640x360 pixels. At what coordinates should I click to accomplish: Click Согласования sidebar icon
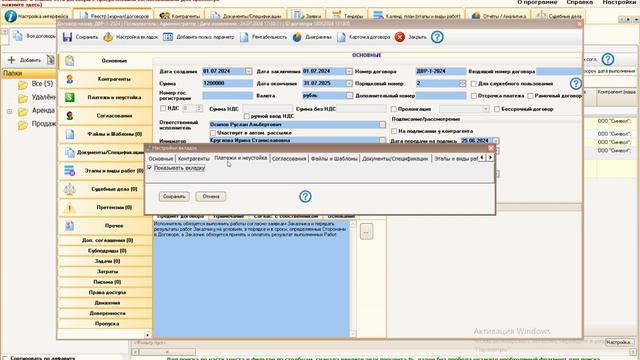click(69, 116)
